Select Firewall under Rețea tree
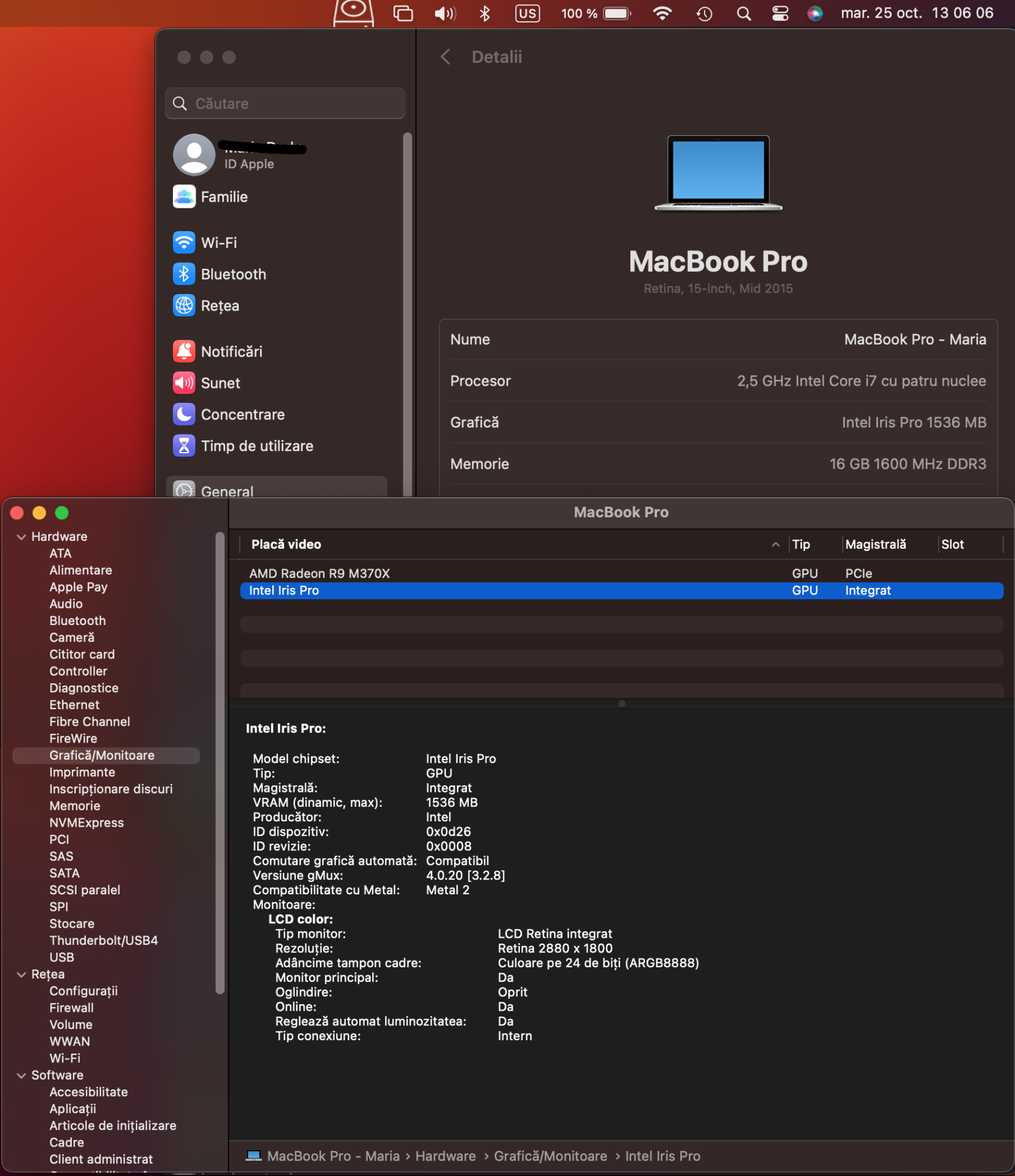 (72, 1008)
